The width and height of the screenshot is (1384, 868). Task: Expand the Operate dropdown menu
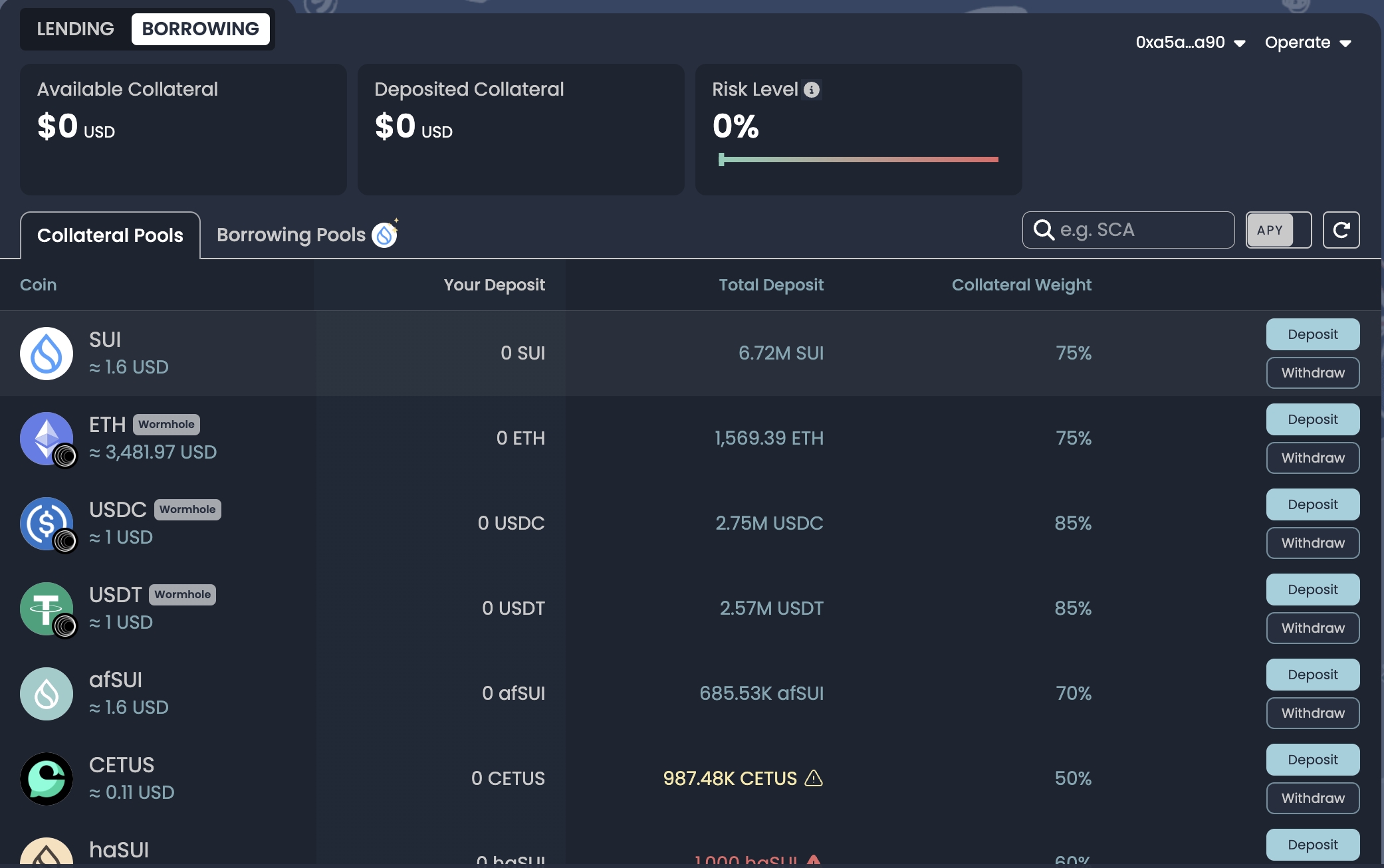1307,43
